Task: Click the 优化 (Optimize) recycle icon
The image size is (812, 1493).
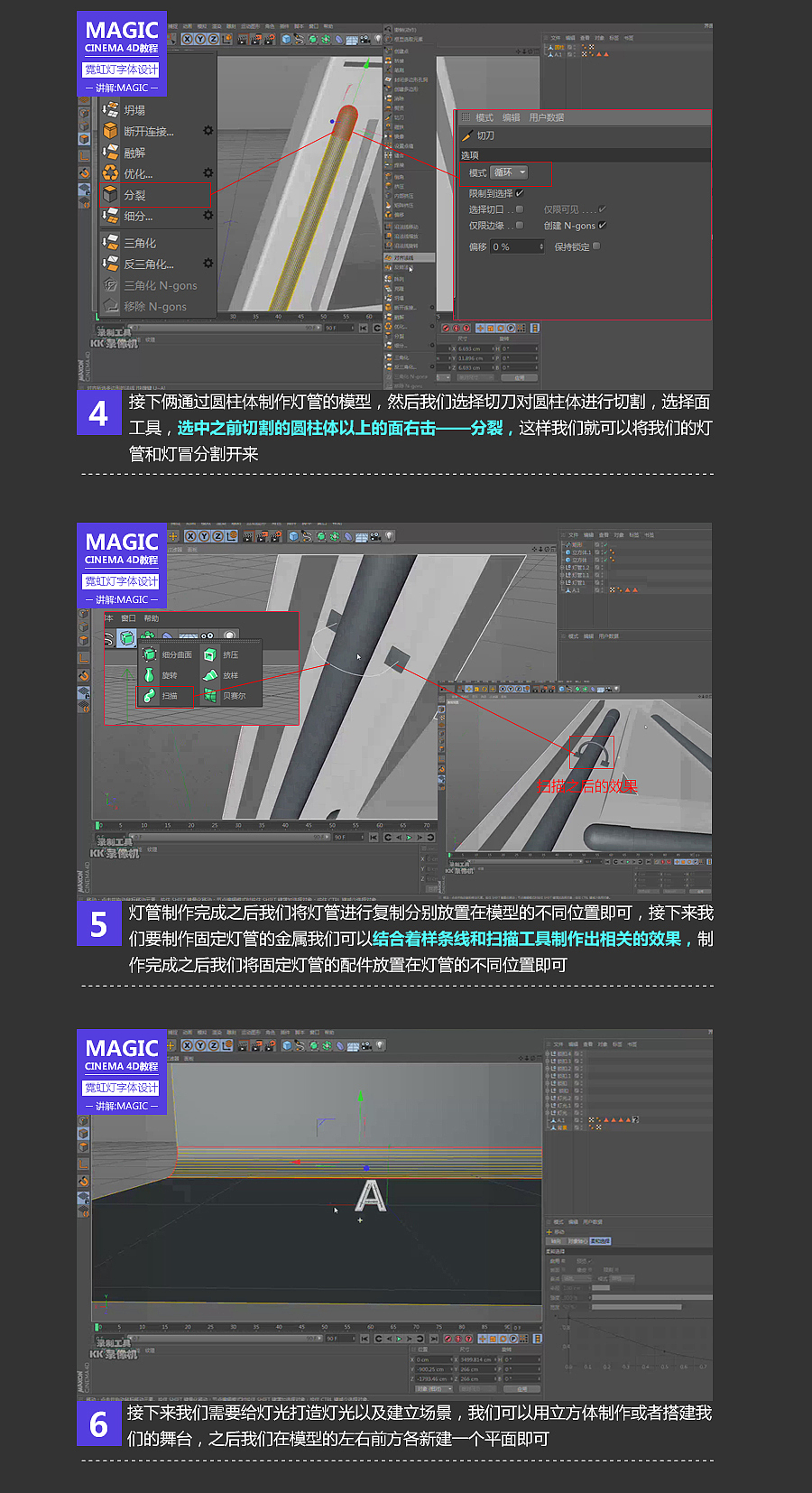Action: coord(110,173)
